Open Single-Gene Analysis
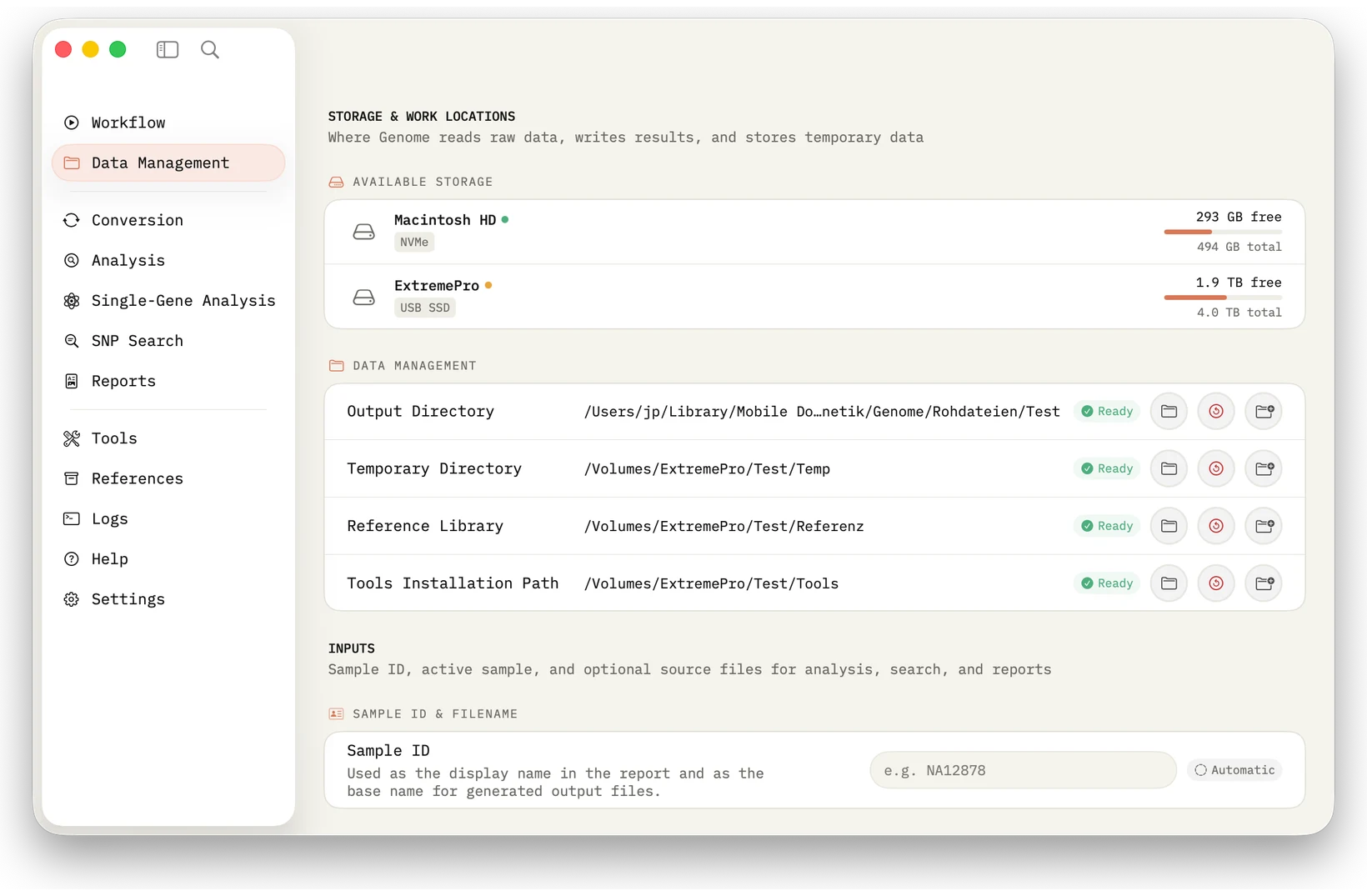Viewport: 1367px width, 896px height. pos(168,300)
